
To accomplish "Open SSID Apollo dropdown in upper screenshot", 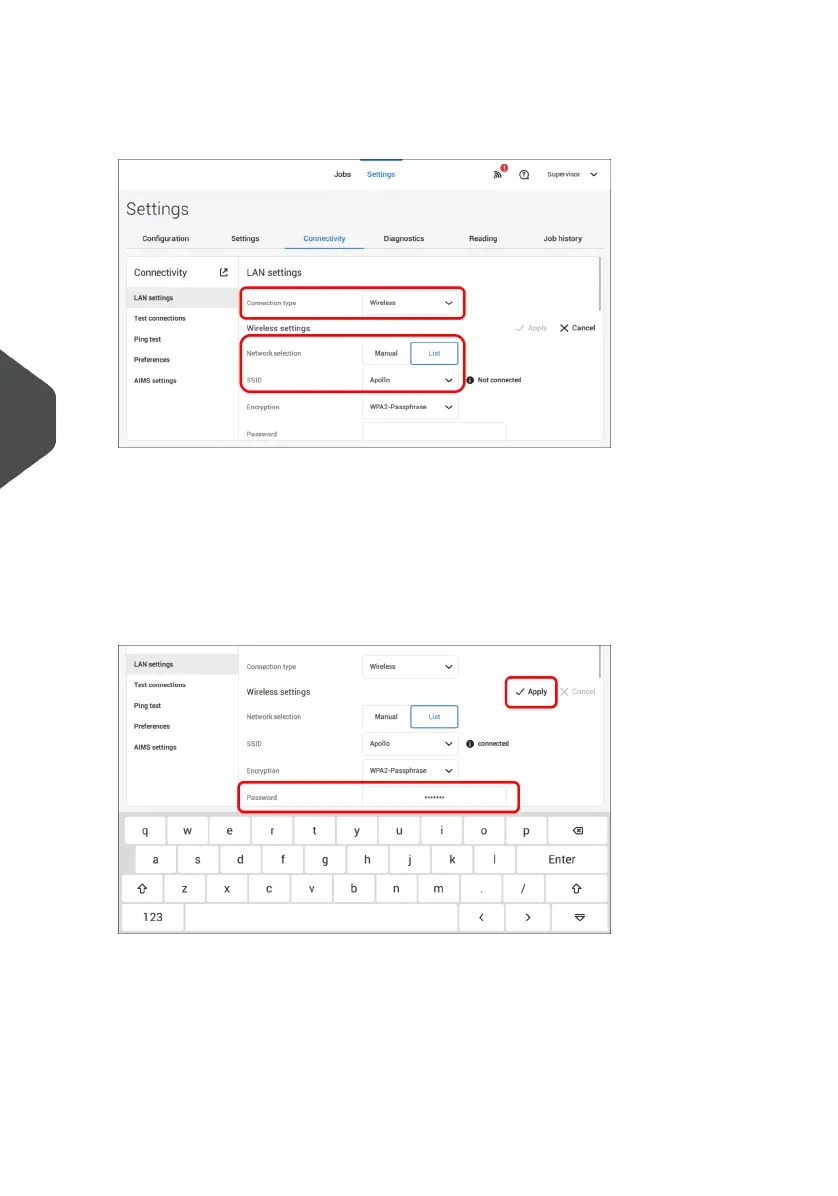I will pyautogui.click(x=410, y=380).
